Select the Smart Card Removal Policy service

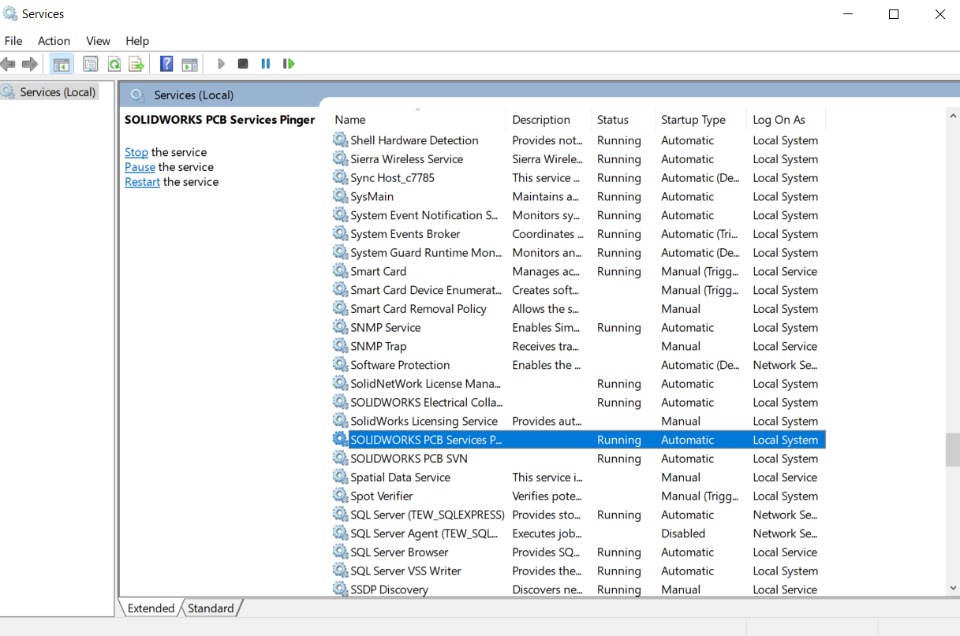(579, 309)
